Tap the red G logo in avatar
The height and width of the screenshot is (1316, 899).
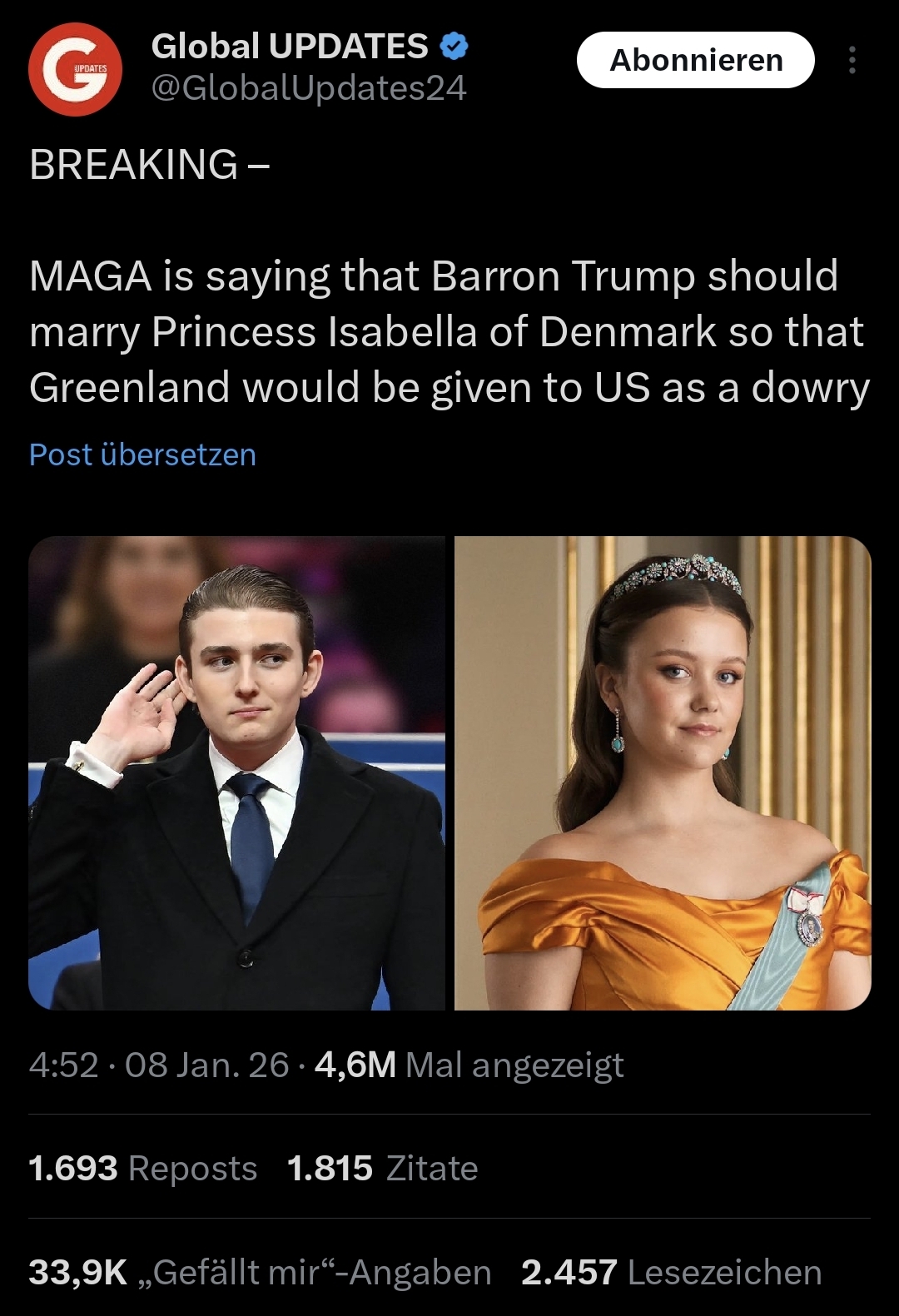coord(76,69)
